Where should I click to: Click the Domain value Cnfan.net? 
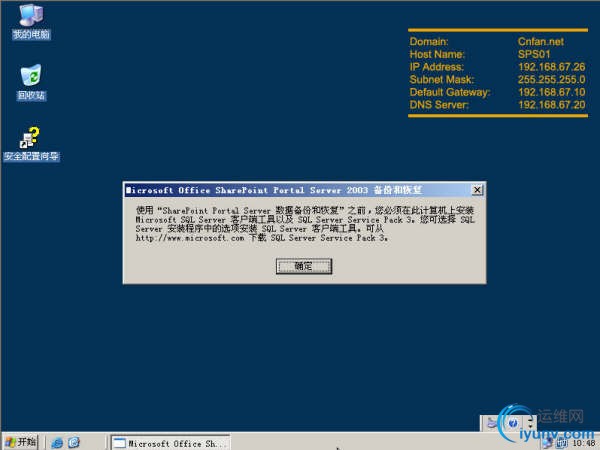point(541,42)
